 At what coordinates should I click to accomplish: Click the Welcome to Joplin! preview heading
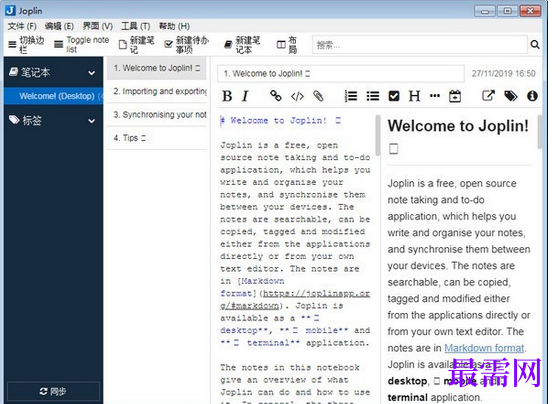pos(458,126)
